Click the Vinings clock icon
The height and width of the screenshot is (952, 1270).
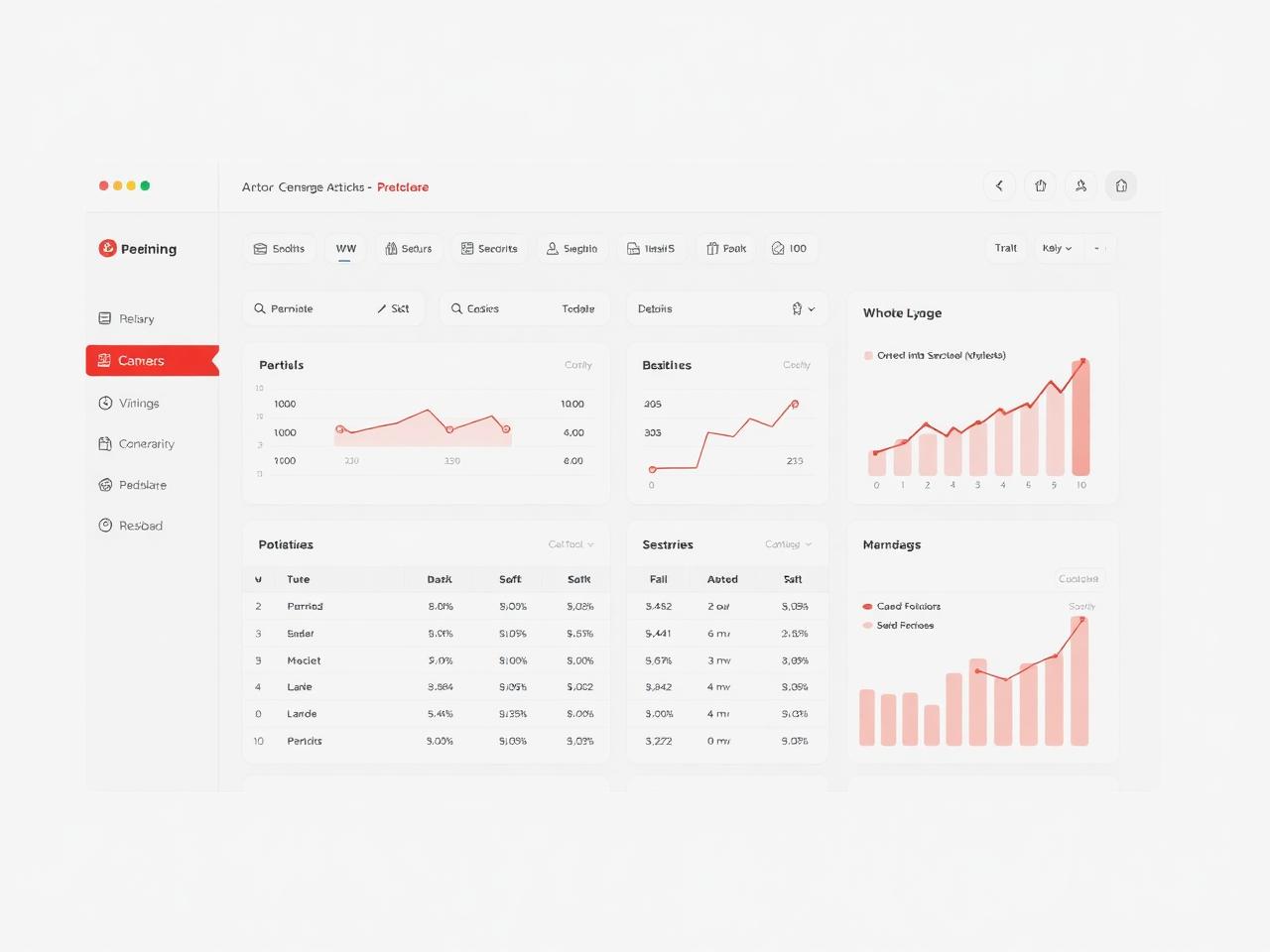pyautogui.click(x=105, y=403)
